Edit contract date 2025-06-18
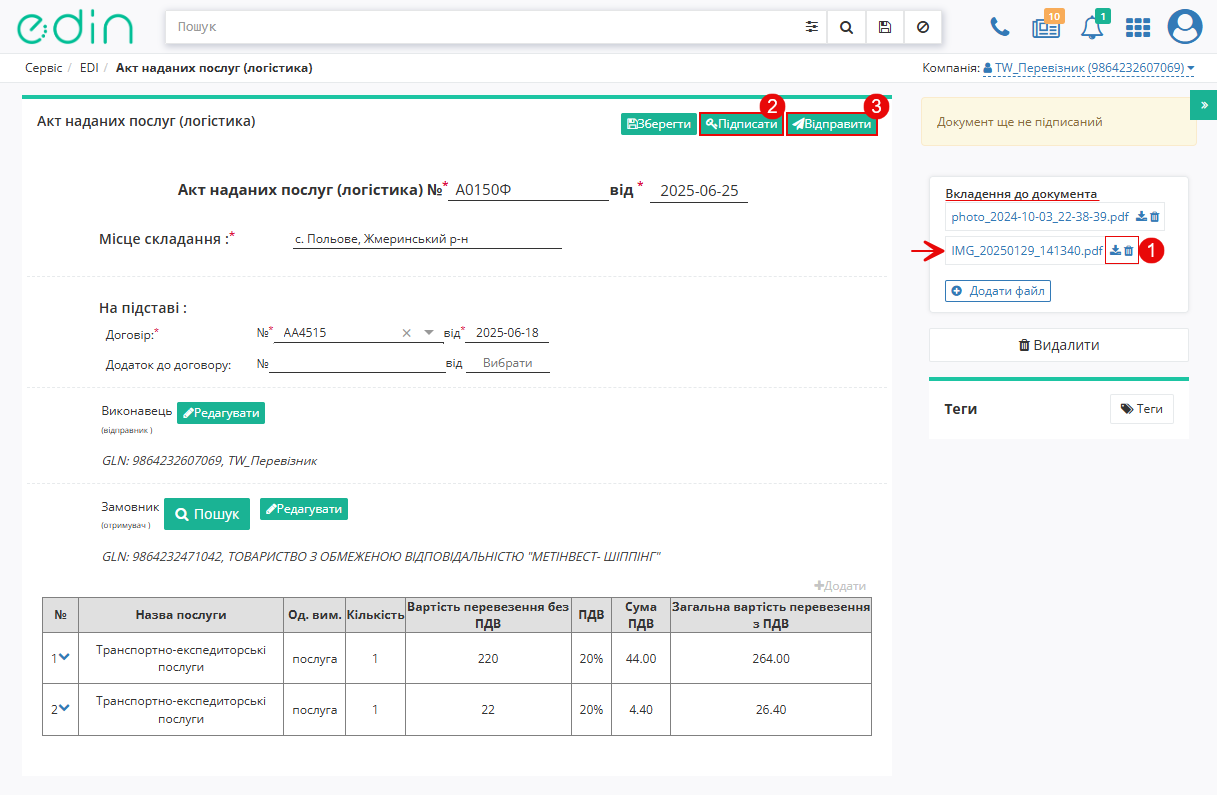Image resolution: width=1217 pixels, height=795 pixels. click(506, 333)
